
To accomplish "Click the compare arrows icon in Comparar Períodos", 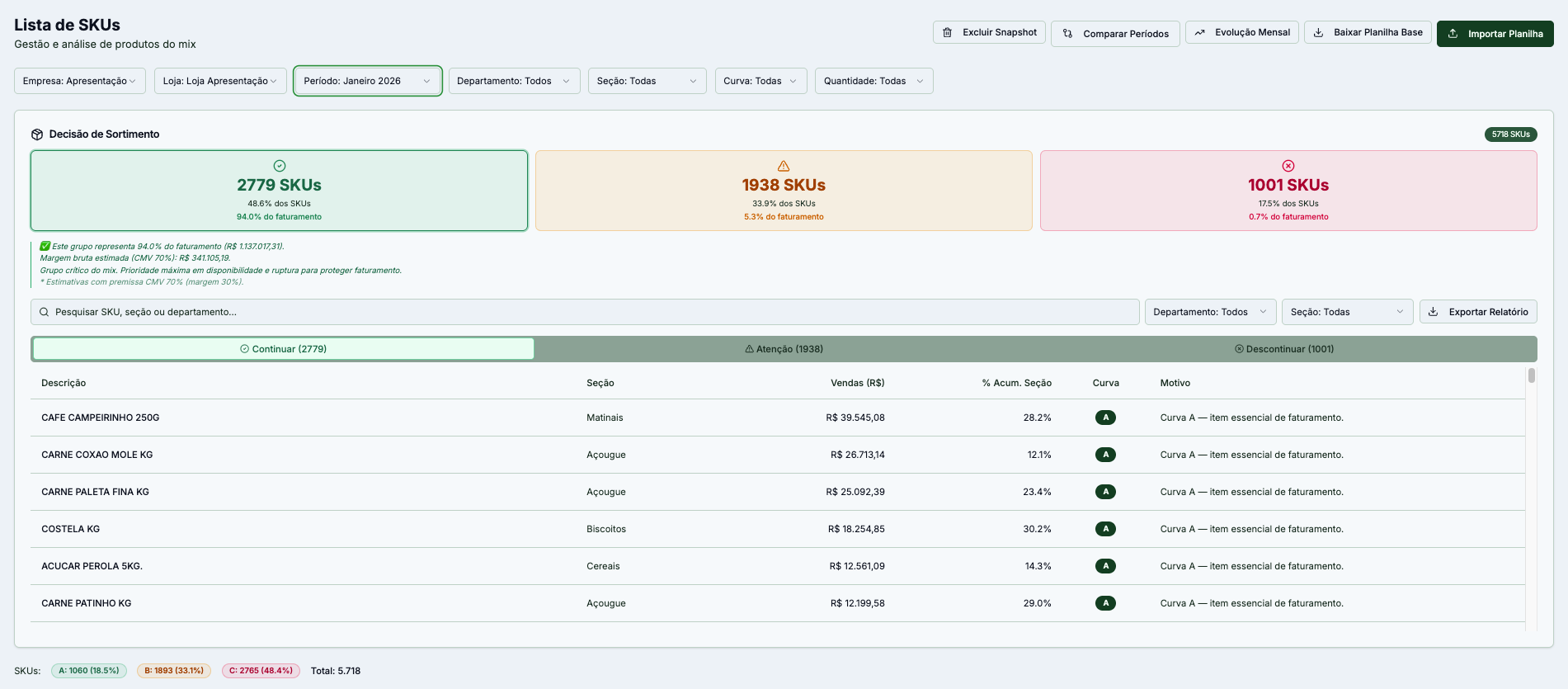I will click(1067, 34).
